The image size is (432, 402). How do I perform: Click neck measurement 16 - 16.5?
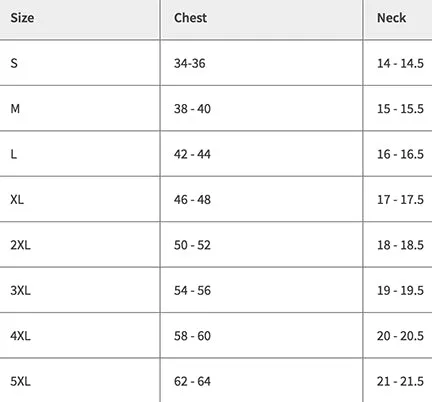pos(400,154)
